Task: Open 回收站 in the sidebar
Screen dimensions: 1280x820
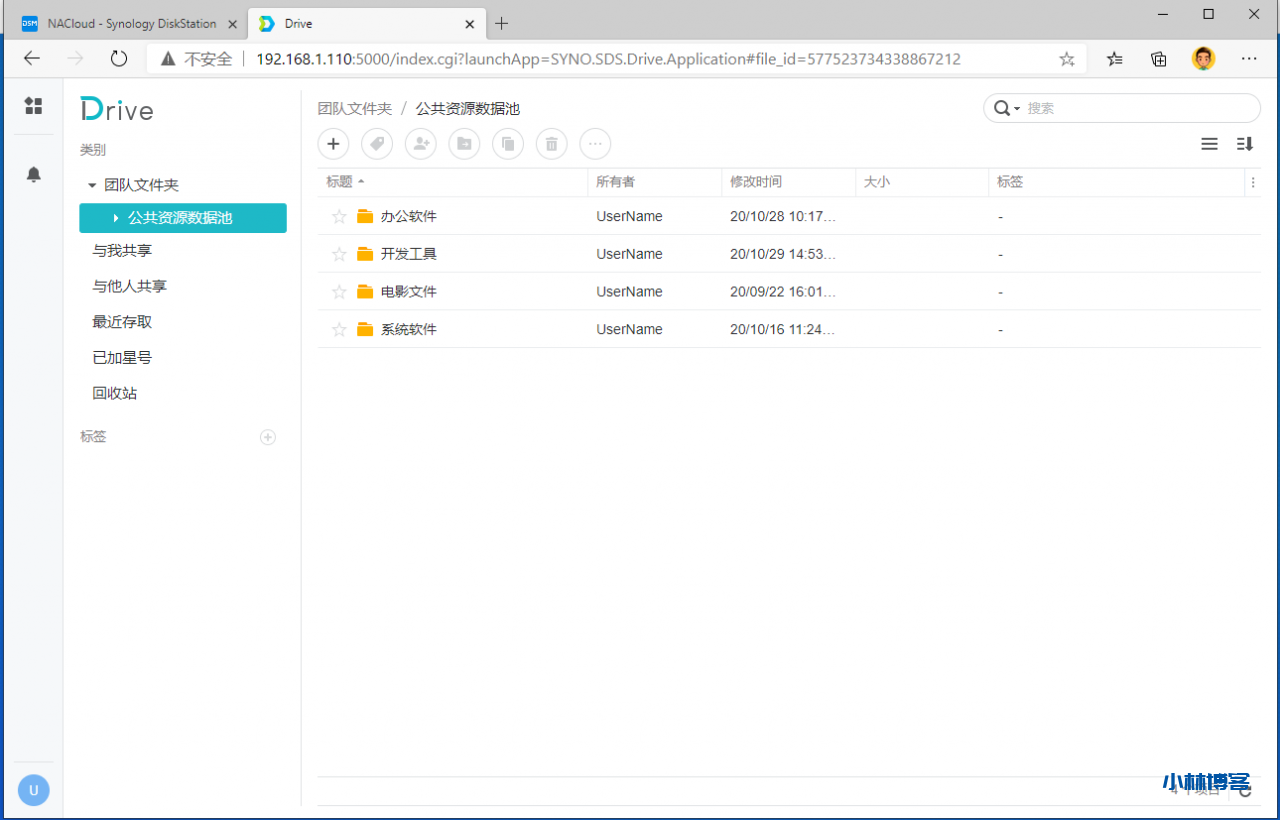Action: coord(115,393)
